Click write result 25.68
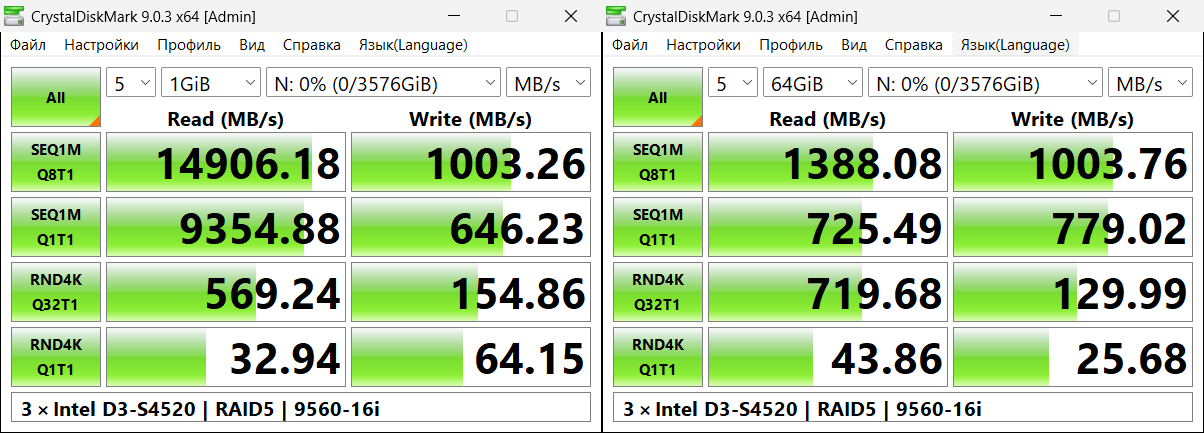1204x433 pixels. pos(1073,357)
